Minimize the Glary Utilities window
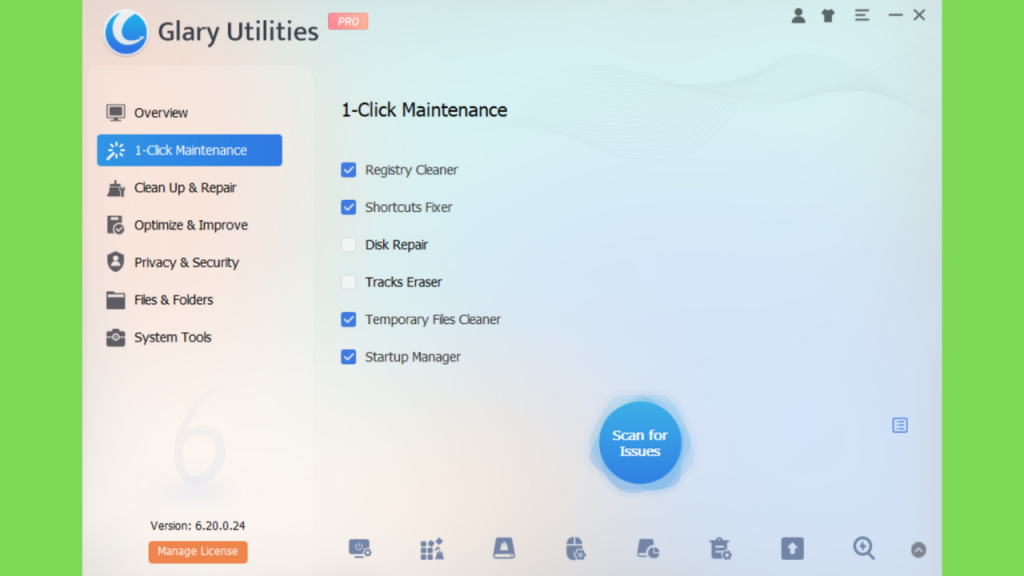The image size is (1024, 576). [895, 15]
